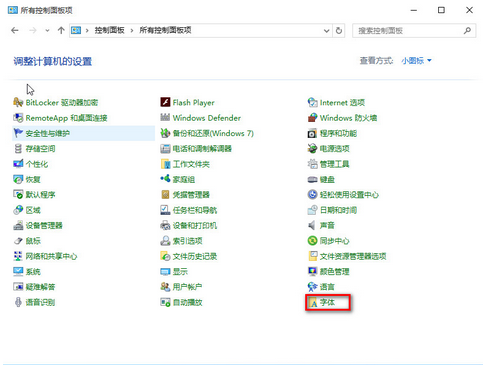The height and width of the screenshot is (365, 483).
Task: Open the 系统 link
Action: 33,272
